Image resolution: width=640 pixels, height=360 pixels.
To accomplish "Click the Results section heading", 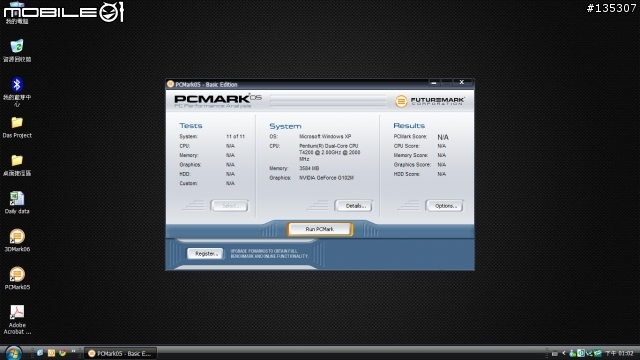I will coord(409,126).
